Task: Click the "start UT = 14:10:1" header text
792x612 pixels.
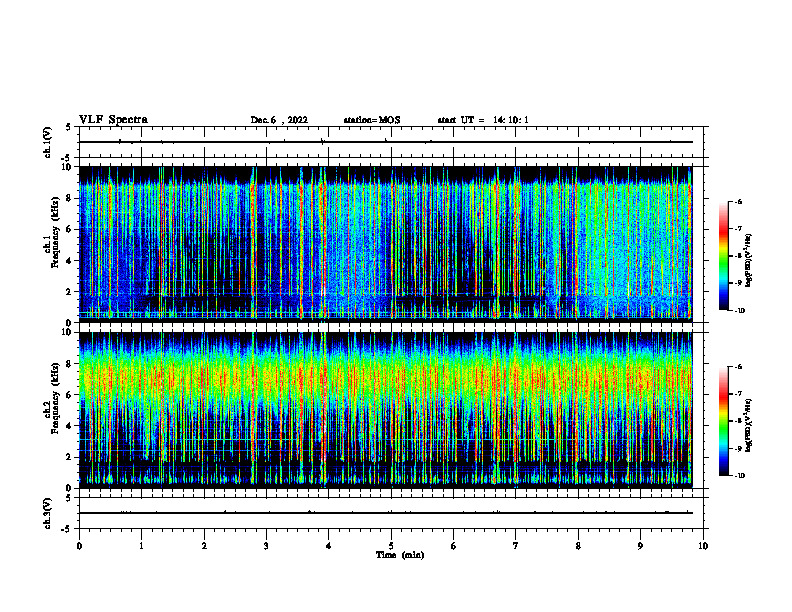Action: pyautogui.click(x=483, y=120)
